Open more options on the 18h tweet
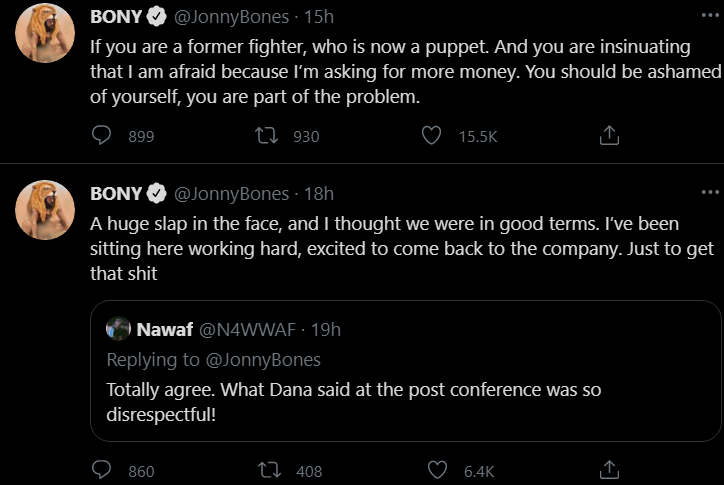 pos(710,192)
